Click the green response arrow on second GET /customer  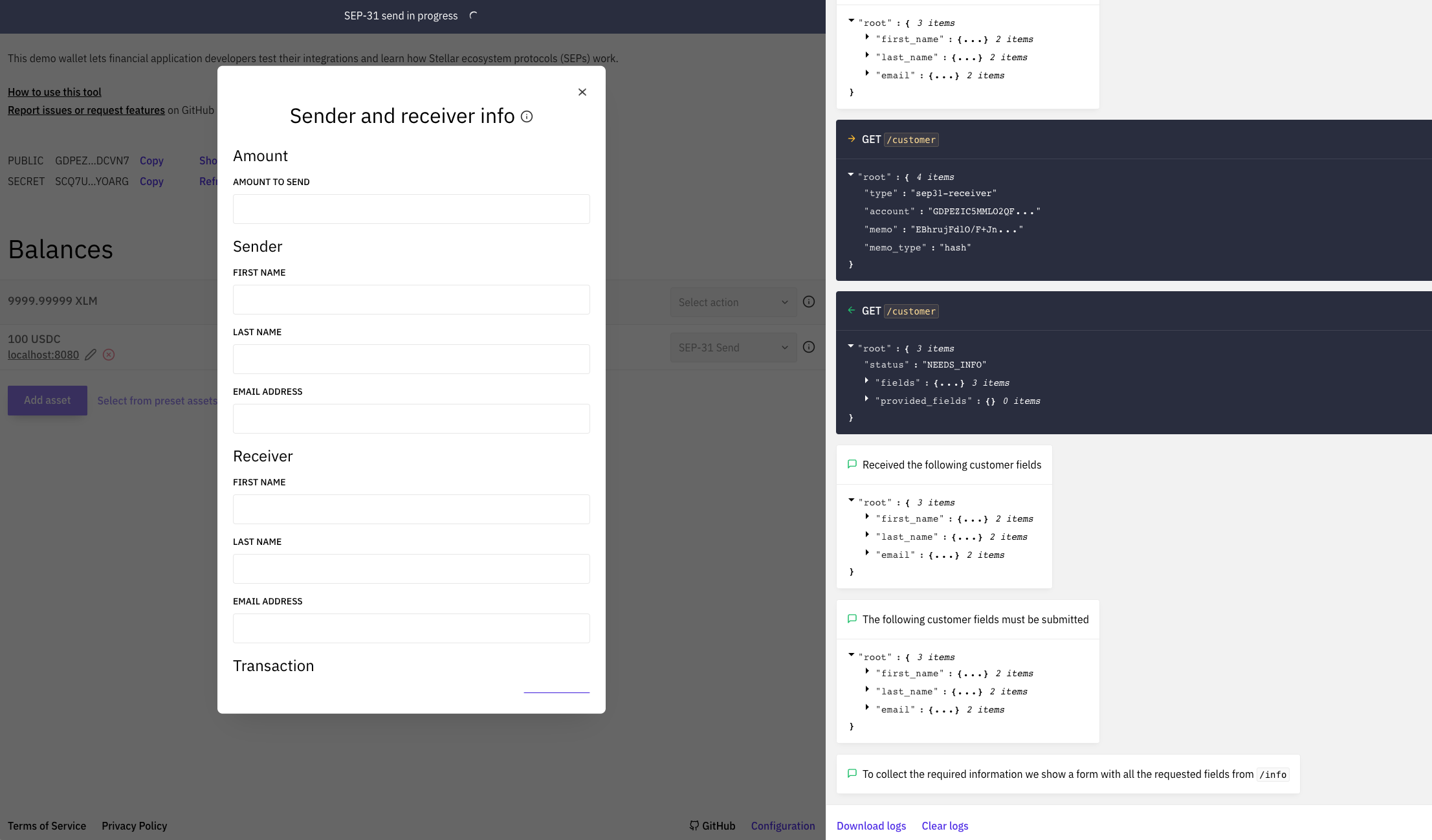pos(852,311)
